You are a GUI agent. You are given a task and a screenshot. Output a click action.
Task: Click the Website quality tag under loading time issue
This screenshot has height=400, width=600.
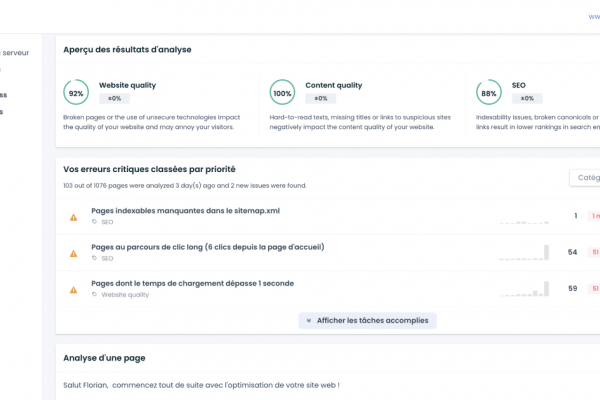tap(125, 295)
